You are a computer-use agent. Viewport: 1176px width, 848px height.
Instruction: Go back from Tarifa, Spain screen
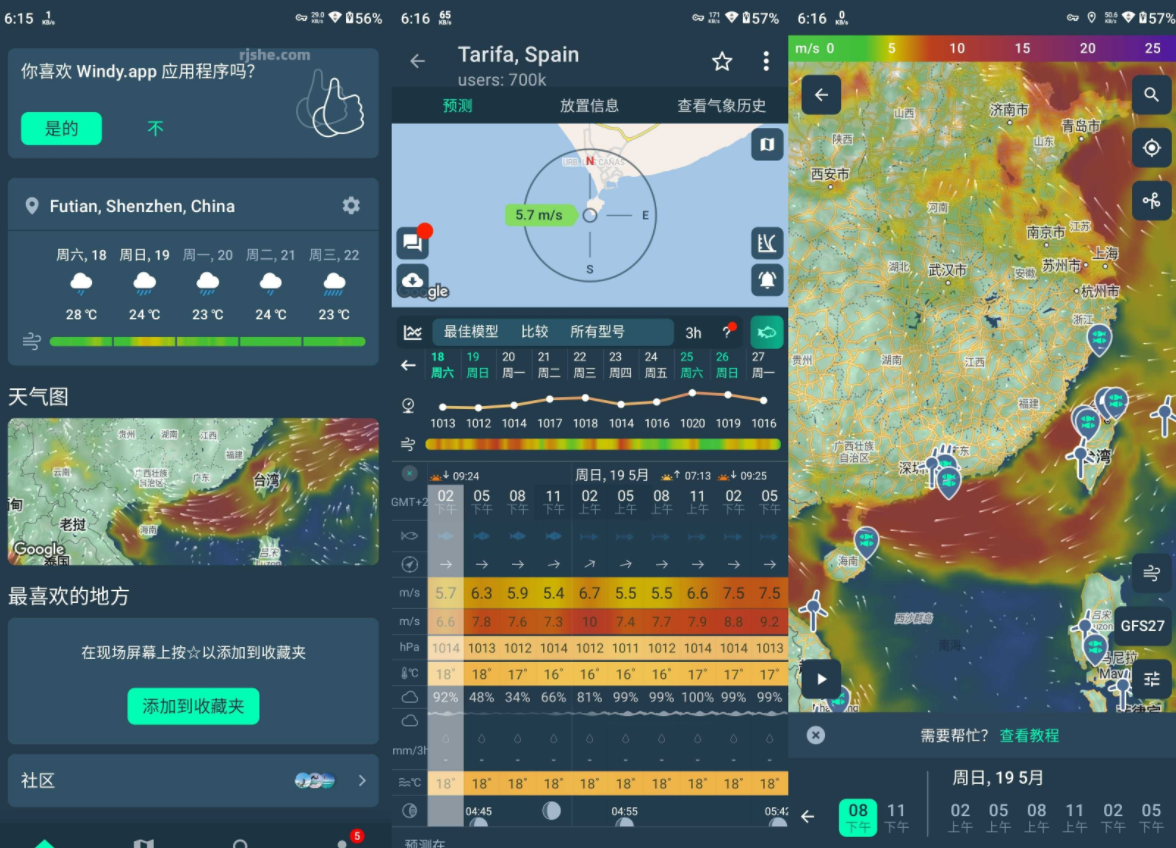tap(418, 61)
